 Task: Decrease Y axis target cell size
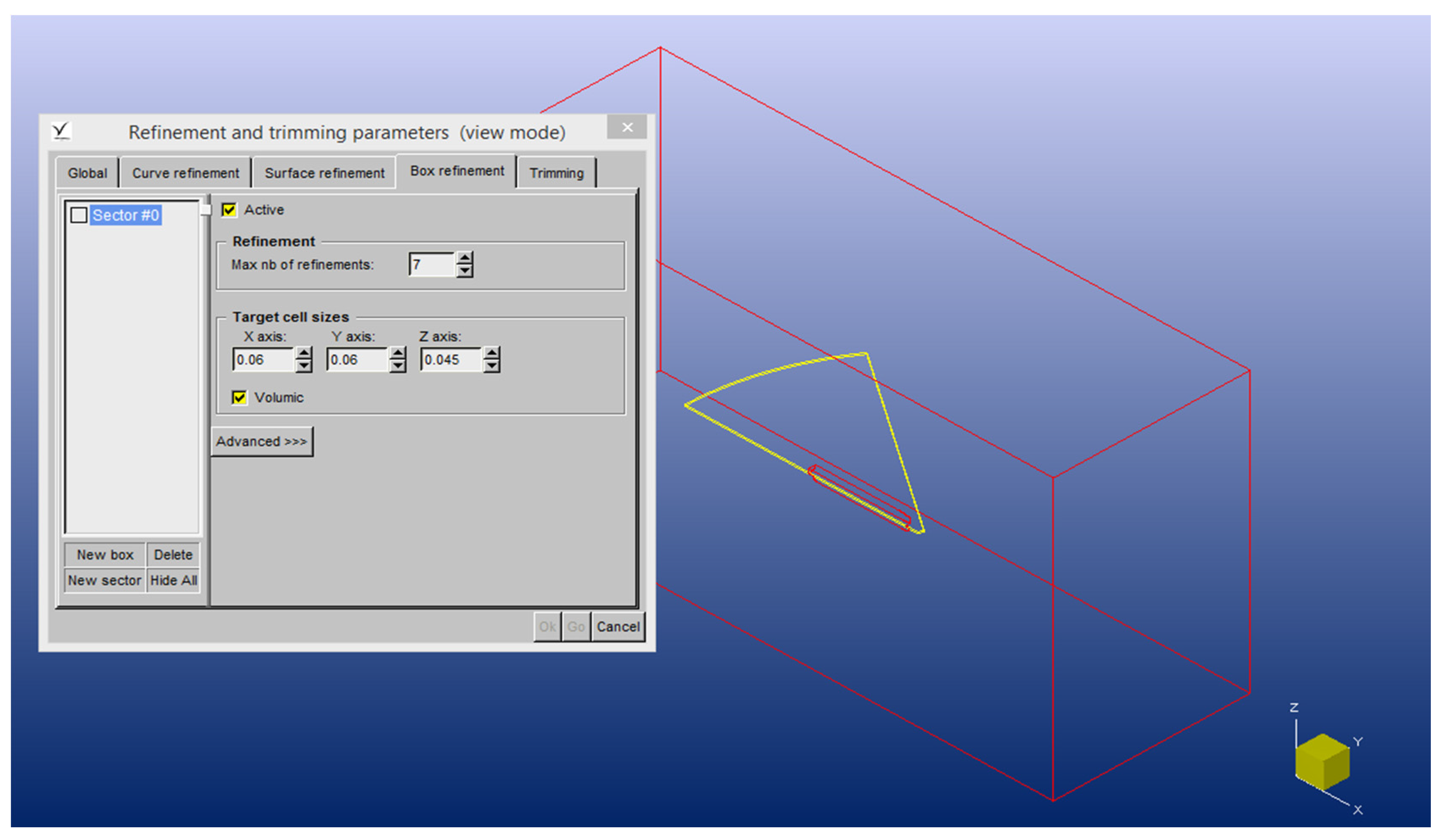(x=398, y=366)
